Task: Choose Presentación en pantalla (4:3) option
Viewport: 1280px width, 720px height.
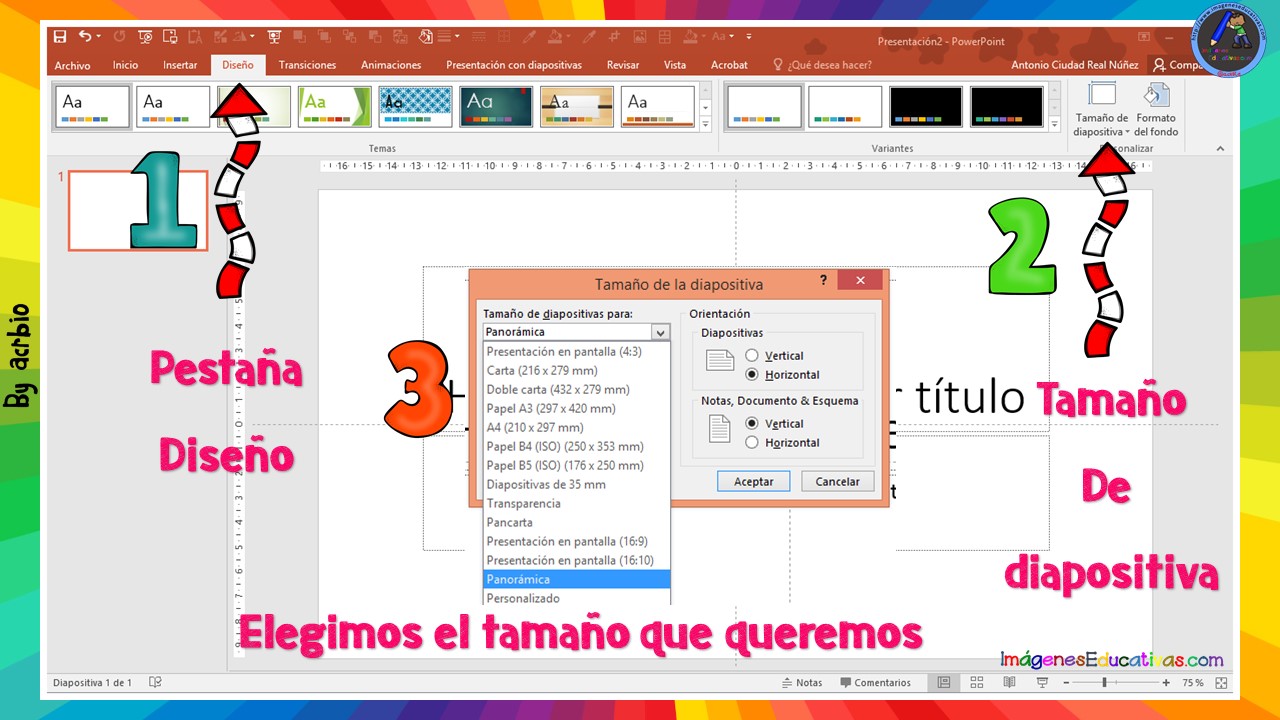Action: pyautogui.click(x=576, y=351)
